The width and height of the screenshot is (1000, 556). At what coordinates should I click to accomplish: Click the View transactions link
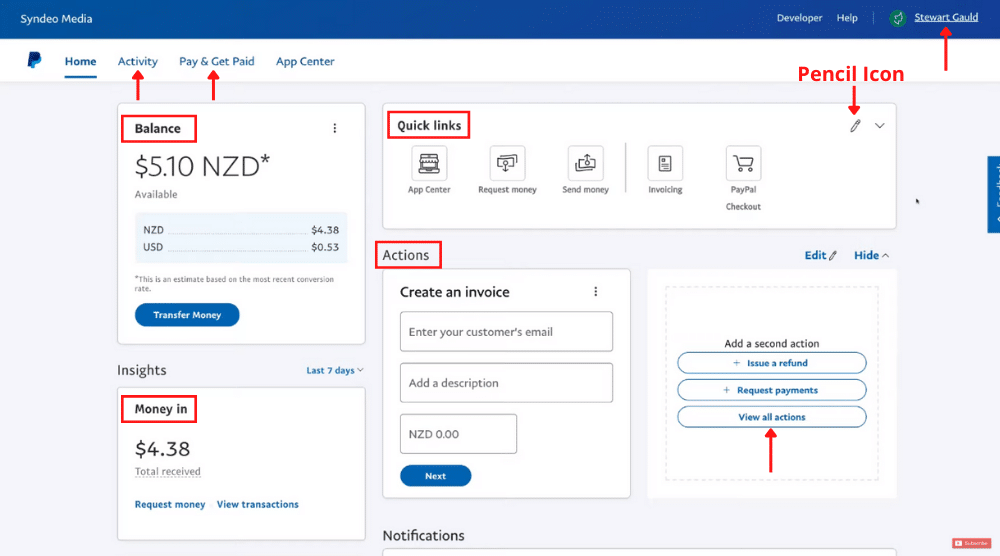coord(258,504)
